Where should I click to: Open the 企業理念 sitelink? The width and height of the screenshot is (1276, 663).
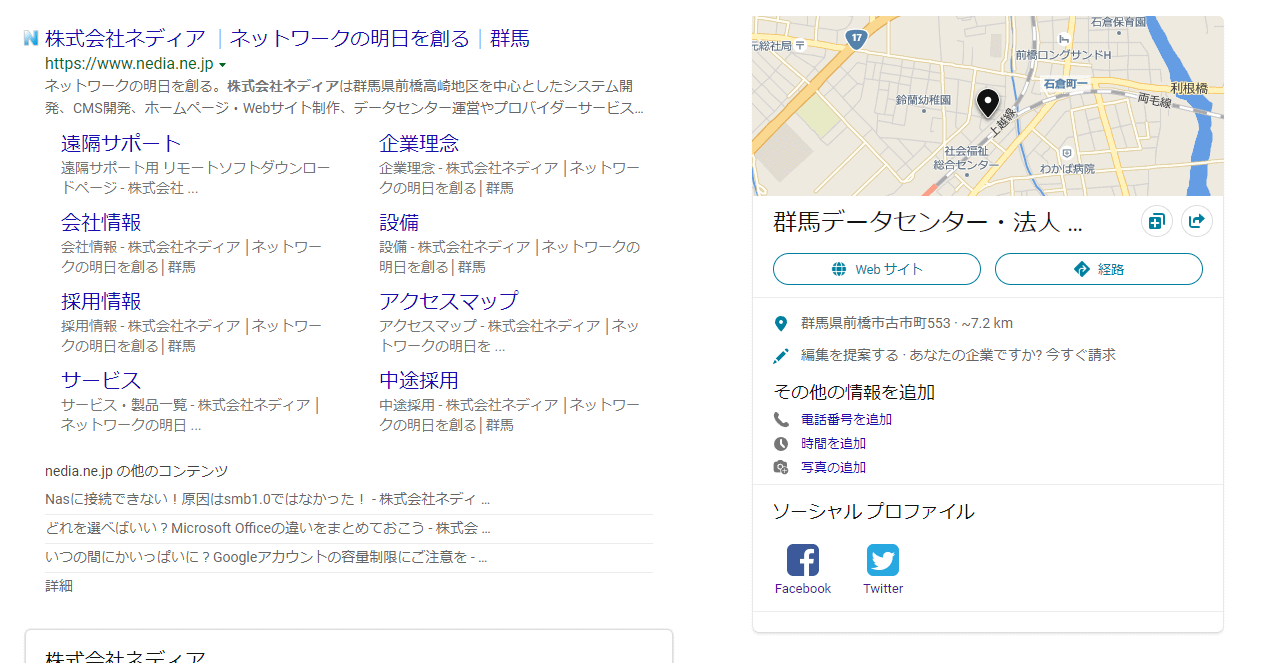click(x=419, y=143)
